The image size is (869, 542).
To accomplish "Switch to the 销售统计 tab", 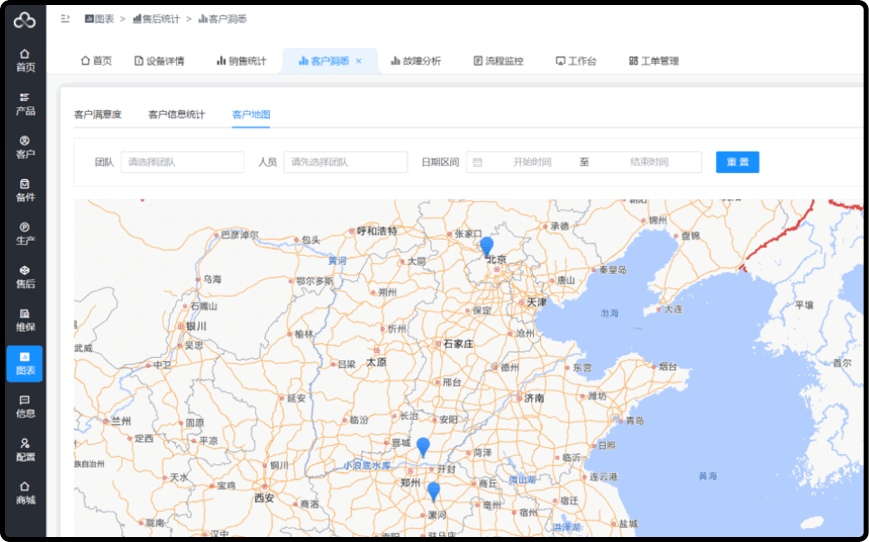I will coord(241,61).
